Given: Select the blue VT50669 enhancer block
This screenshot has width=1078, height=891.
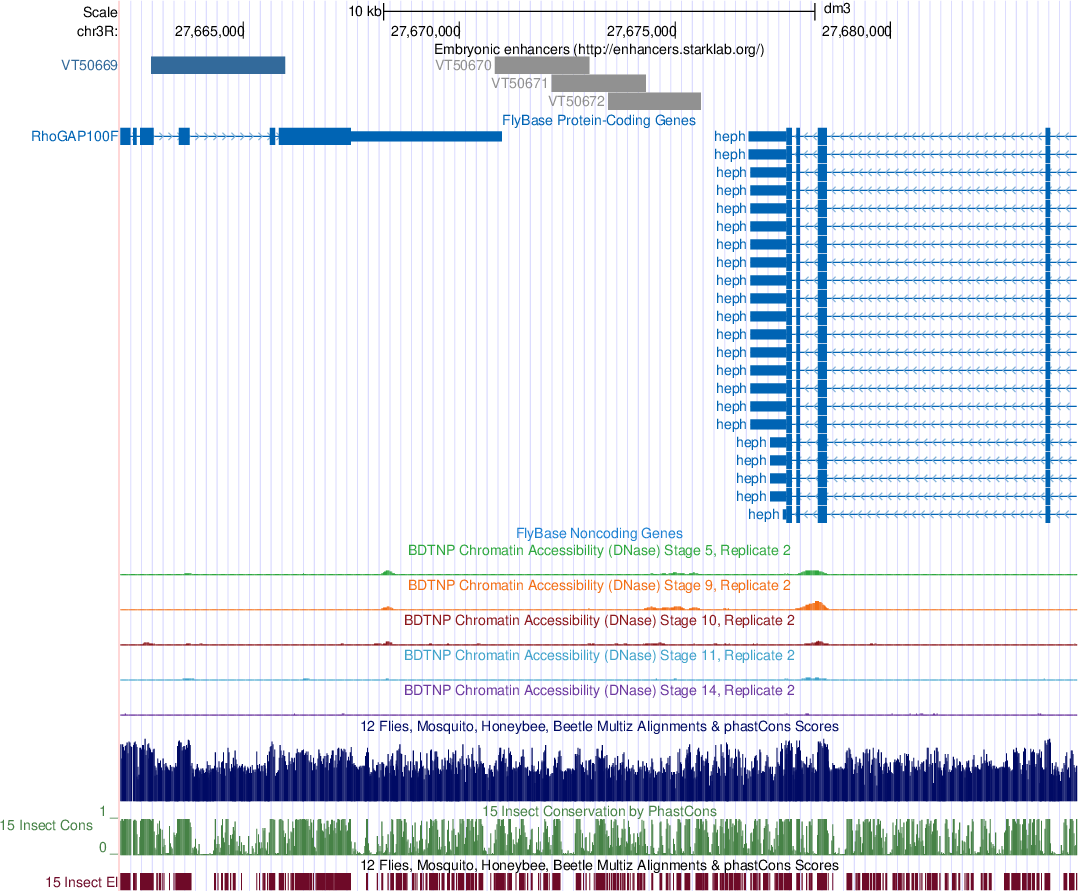Looking at the screenshot, I should [x=218, y=65].
